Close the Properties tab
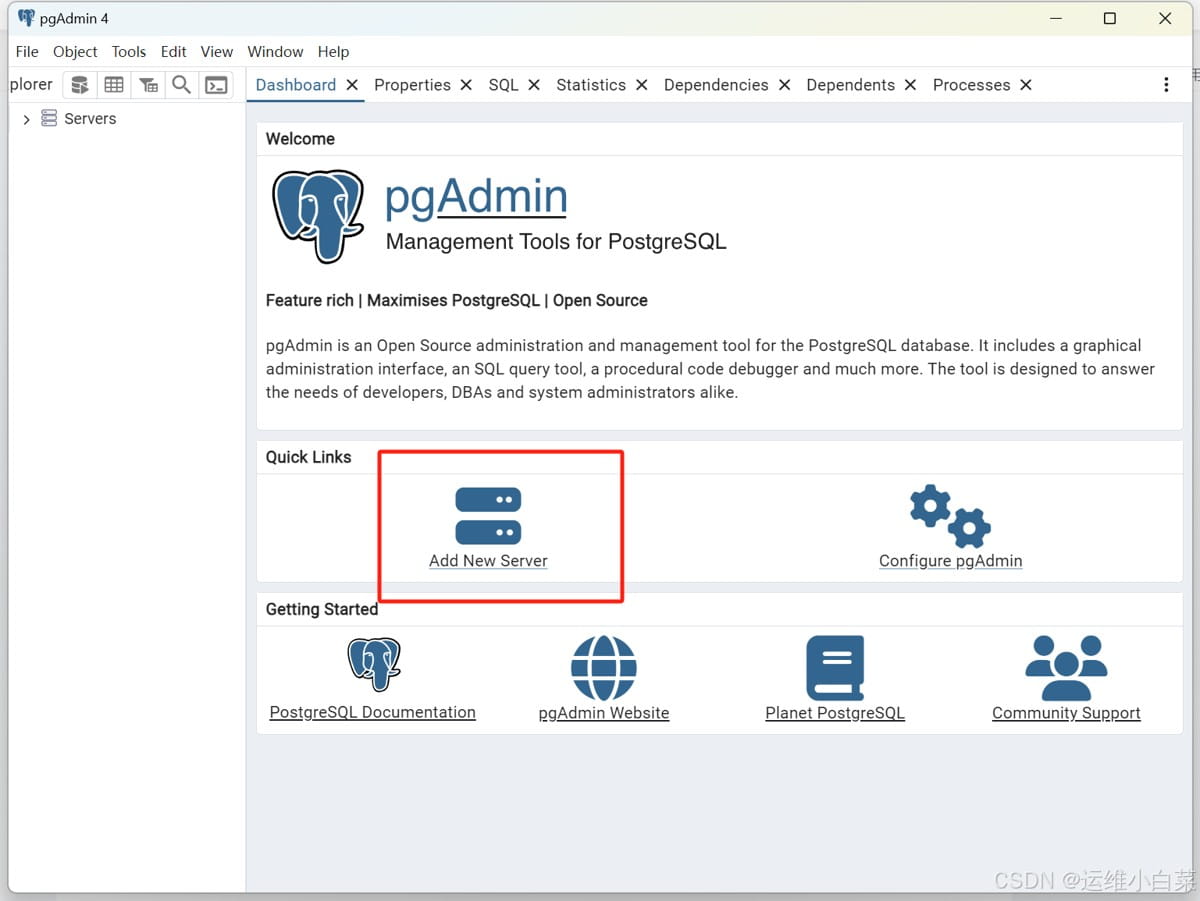This screenshot has height=901, width=1200. pos(466,85)
